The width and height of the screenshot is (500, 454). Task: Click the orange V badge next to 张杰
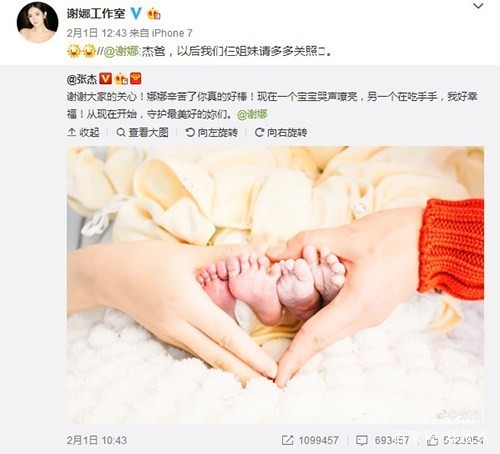pos(106,79)
